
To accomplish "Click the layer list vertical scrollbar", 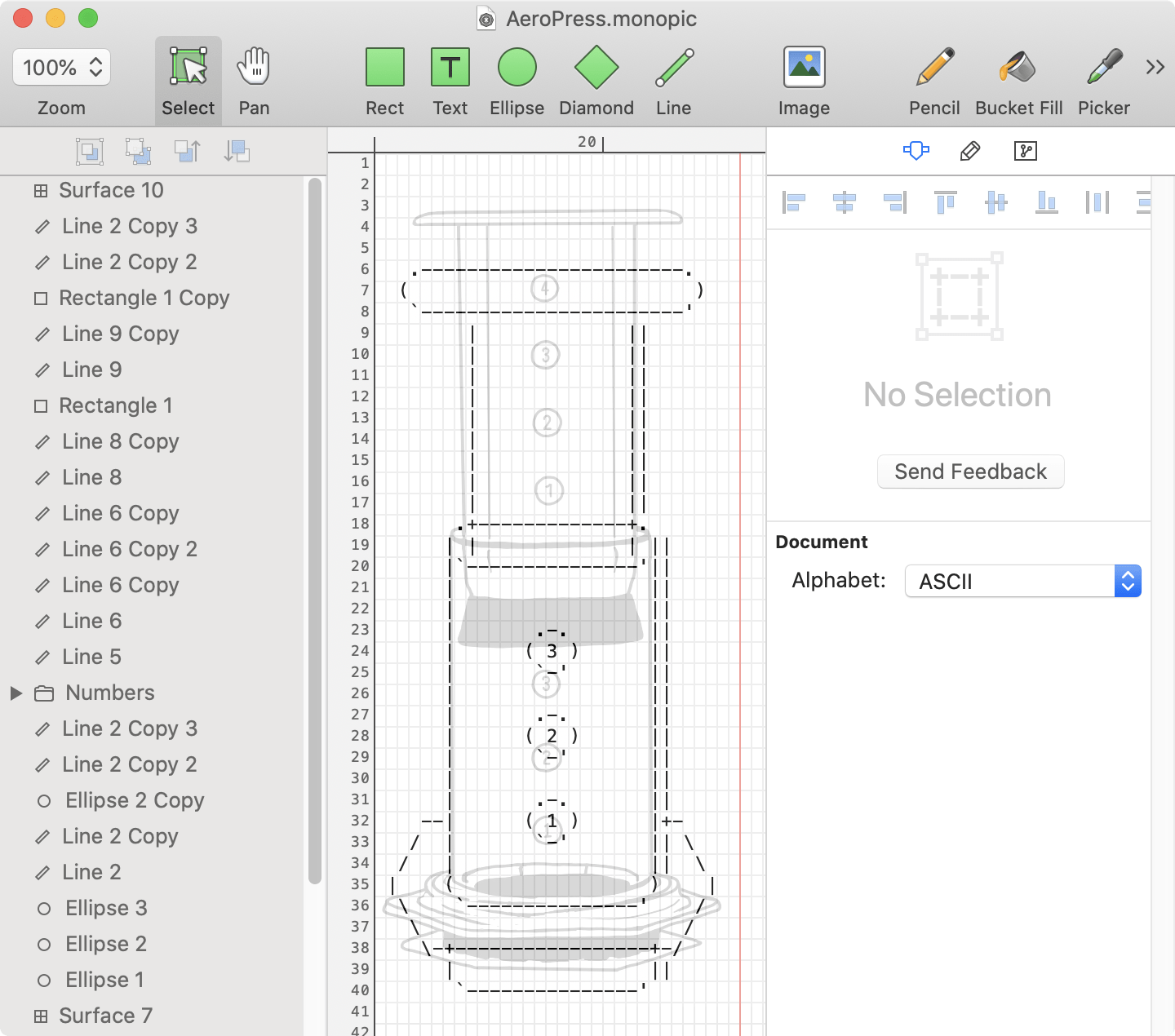I will coord(315,531).
